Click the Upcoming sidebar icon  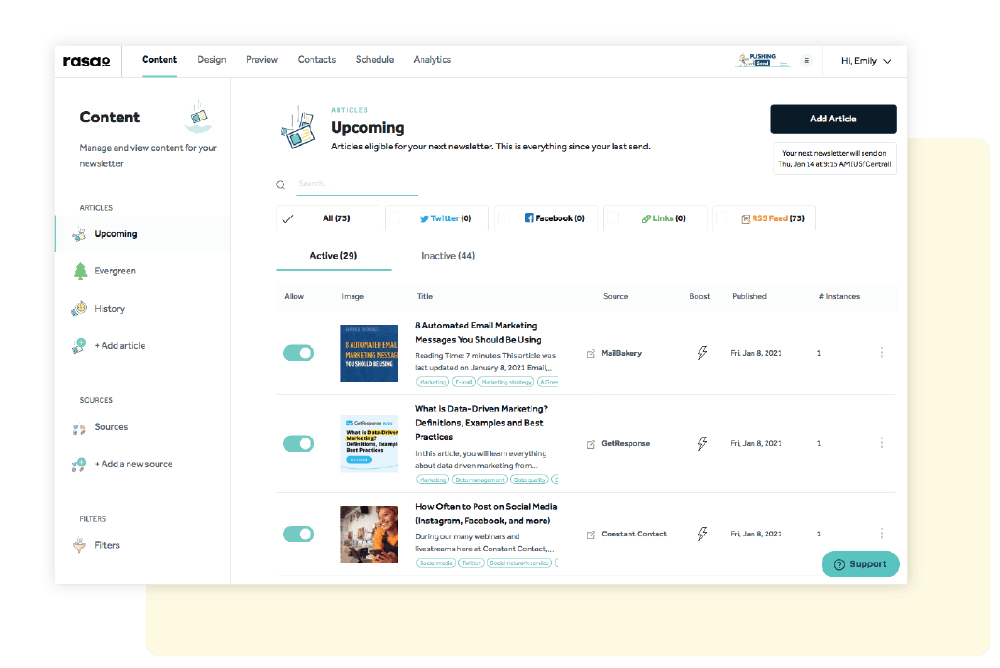(x=79, y=234)
